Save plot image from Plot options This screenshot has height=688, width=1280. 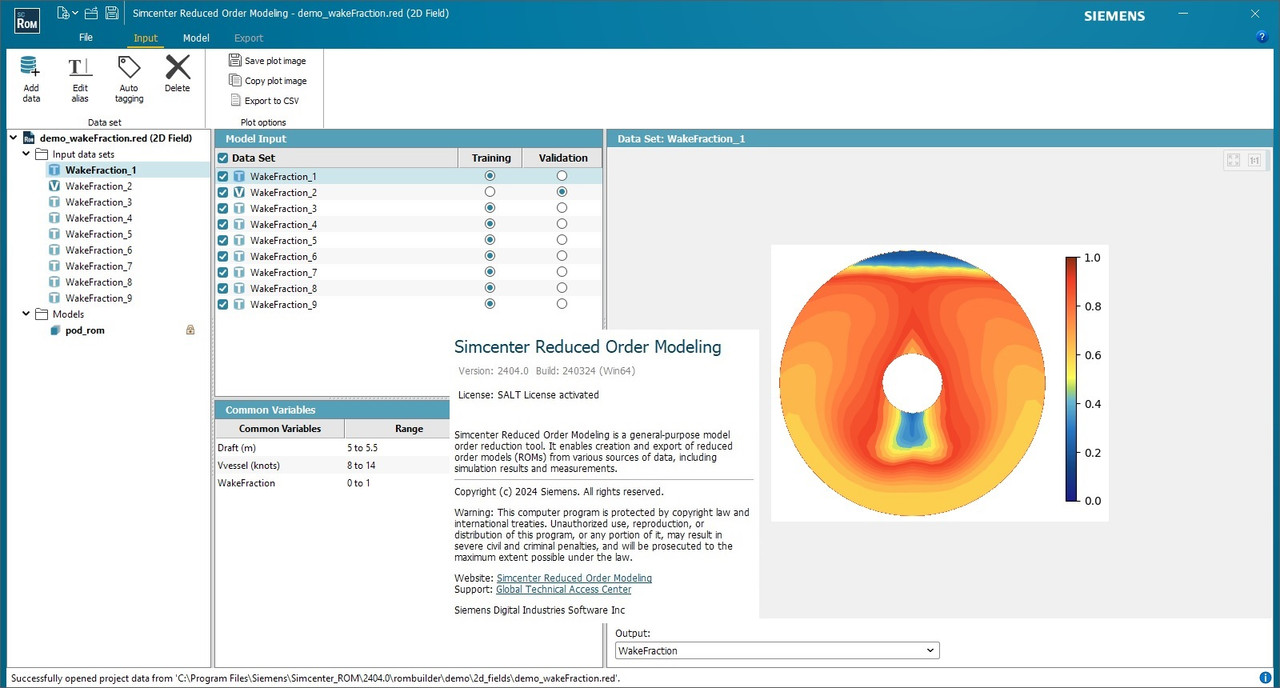pos(267,61)
